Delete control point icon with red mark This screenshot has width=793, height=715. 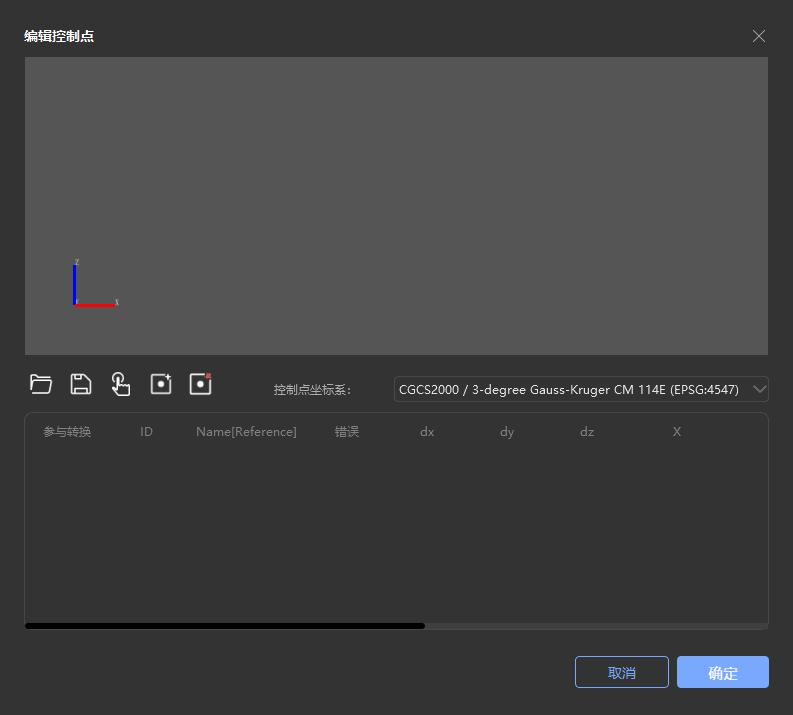[x=201, y=384]
